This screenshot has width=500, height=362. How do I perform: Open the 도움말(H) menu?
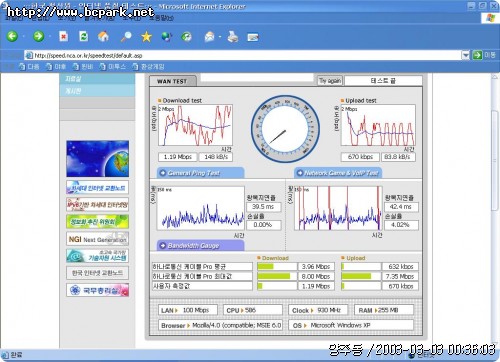pyautogui.click(x=161, y=18)
